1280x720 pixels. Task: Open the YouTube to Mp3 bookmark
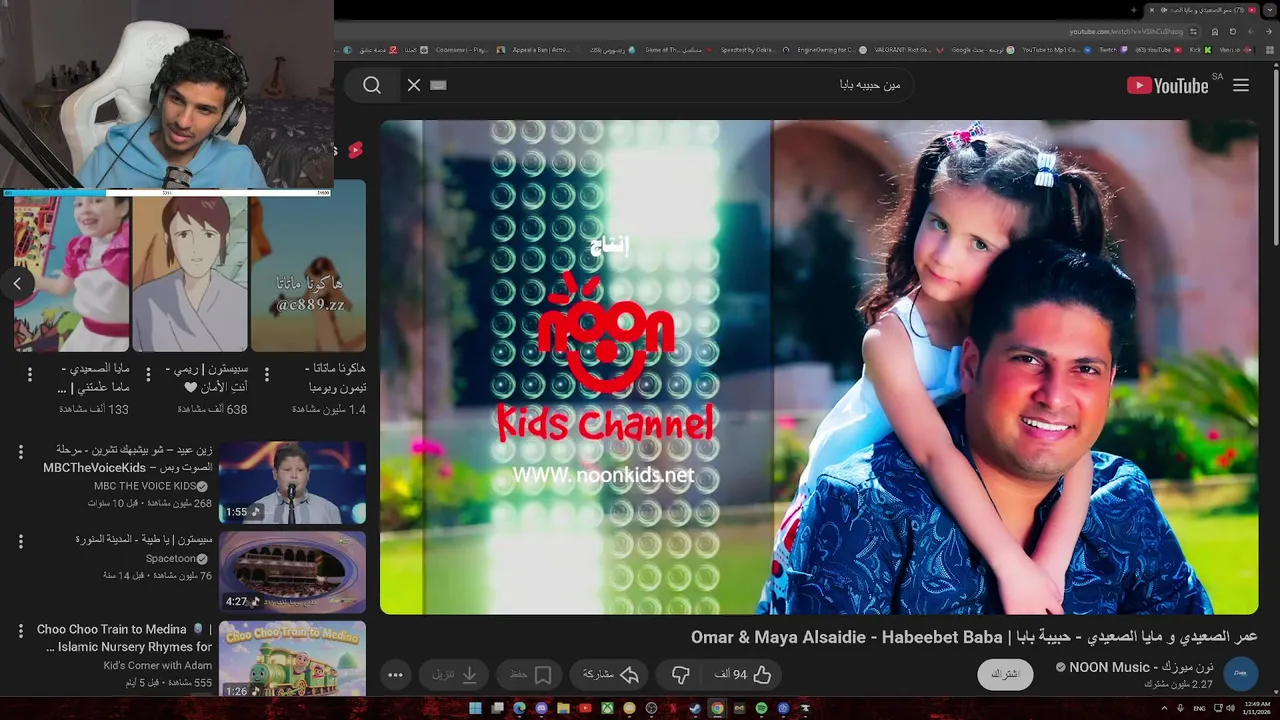point(1057,49)
